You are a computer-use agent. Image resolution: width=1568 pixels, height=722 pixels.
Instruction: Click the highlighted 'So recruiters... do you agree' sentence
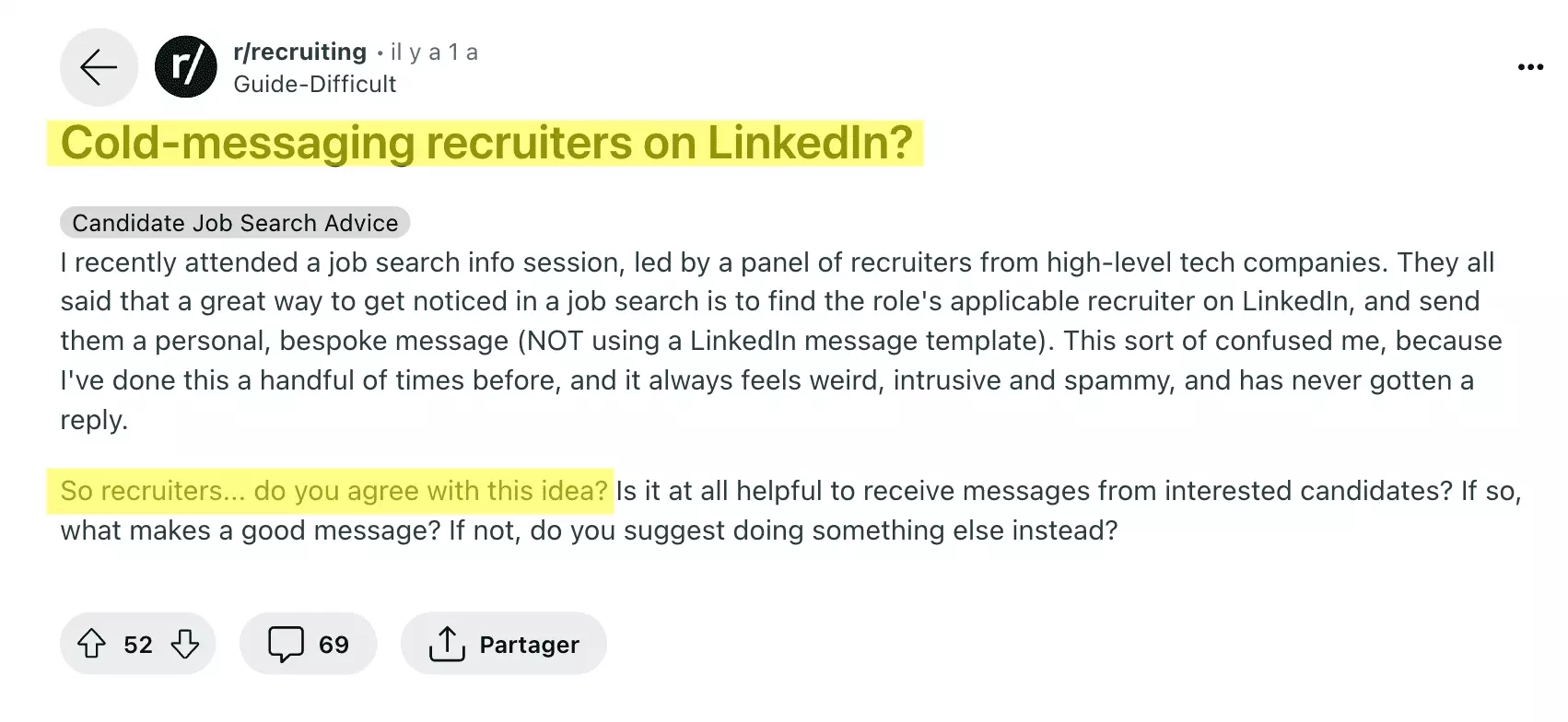(333, 491)
